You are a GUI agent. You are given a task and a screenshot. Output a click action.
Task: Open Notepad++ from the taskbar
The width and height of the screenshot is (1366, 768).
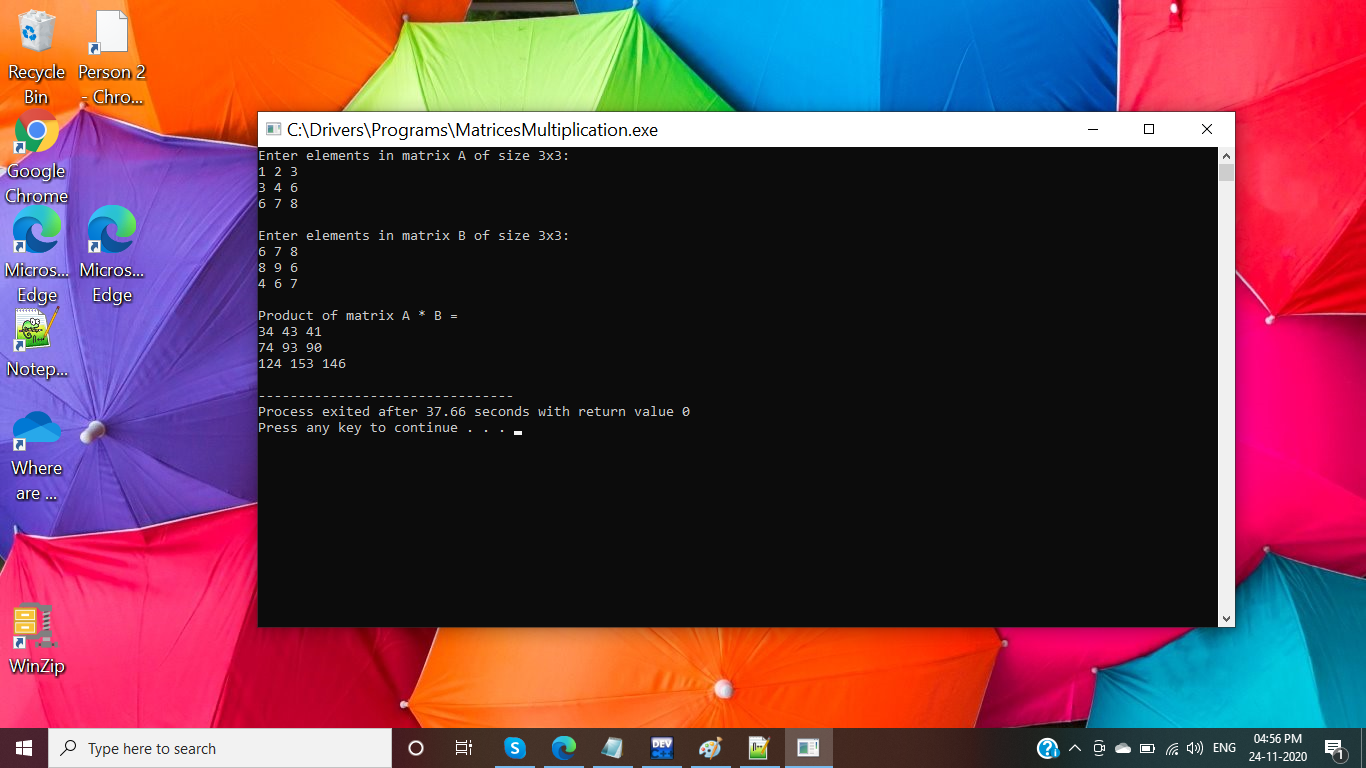[x=759, y=748]
